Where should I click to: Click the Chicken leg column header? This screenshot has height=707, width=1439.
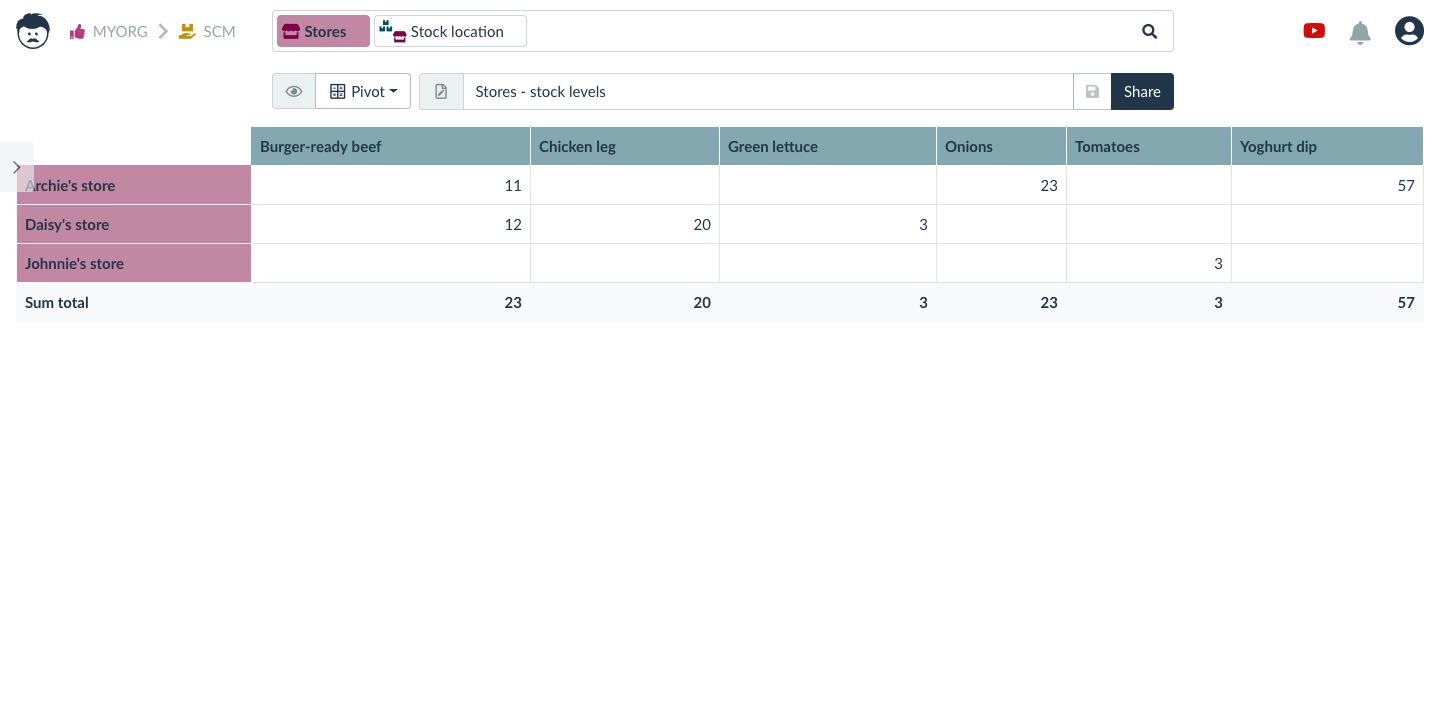624,146
